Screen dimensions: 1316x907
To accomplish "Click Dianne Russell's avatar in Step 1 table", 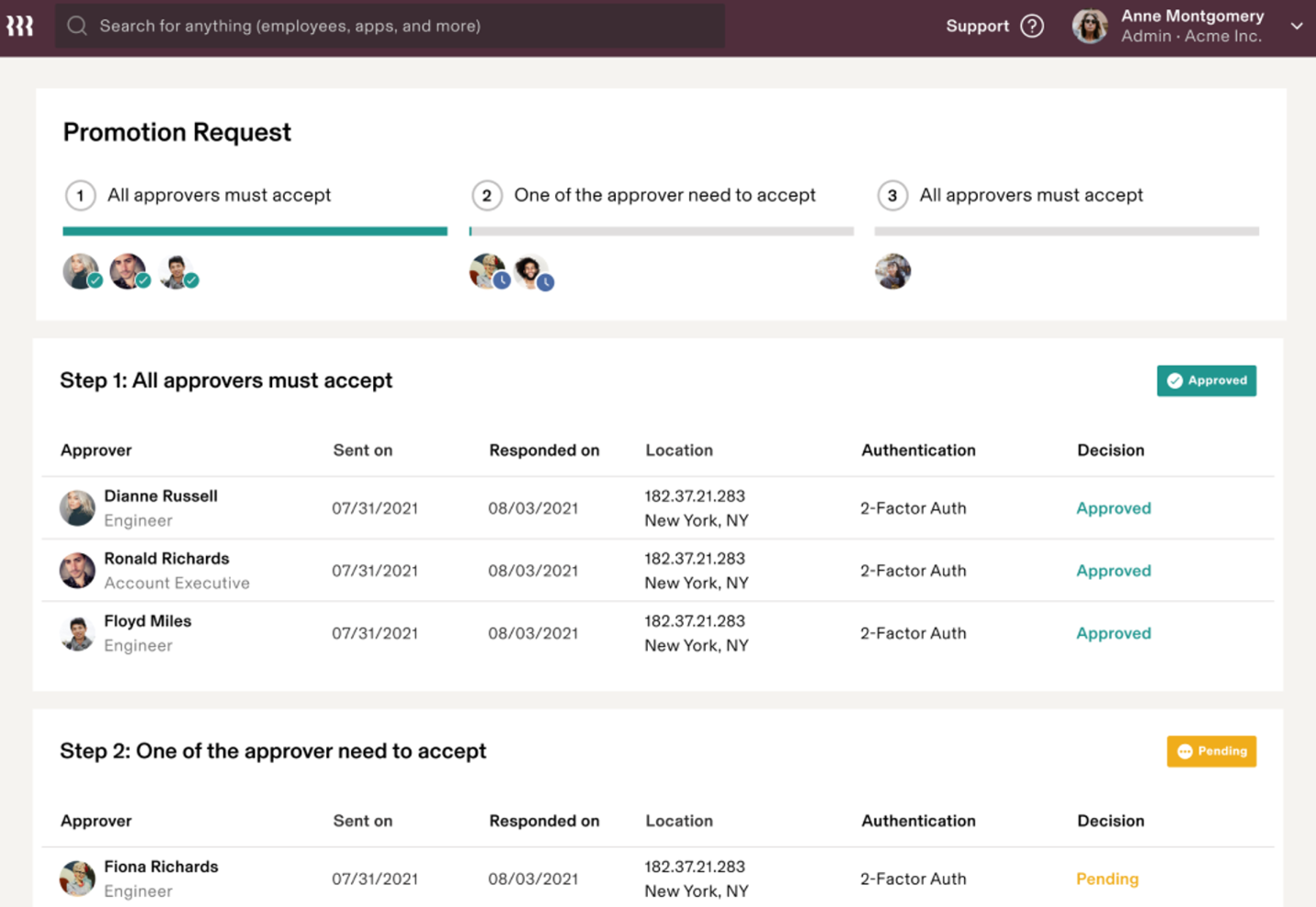I will [77, 507].
